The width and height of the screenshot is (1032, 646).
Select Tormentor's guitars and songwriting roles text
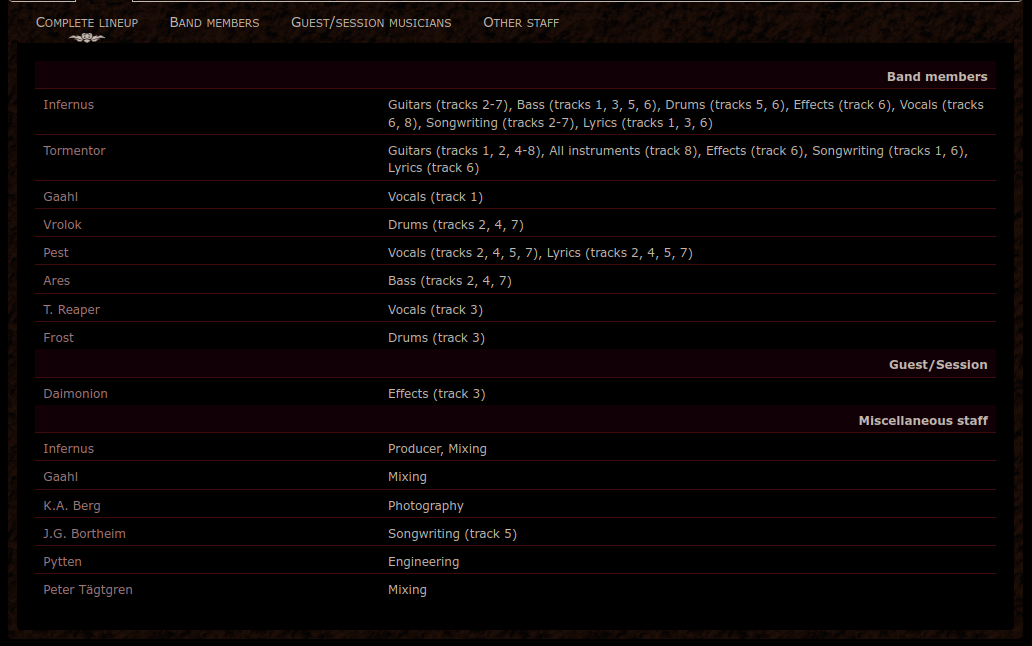pos(678,159)
